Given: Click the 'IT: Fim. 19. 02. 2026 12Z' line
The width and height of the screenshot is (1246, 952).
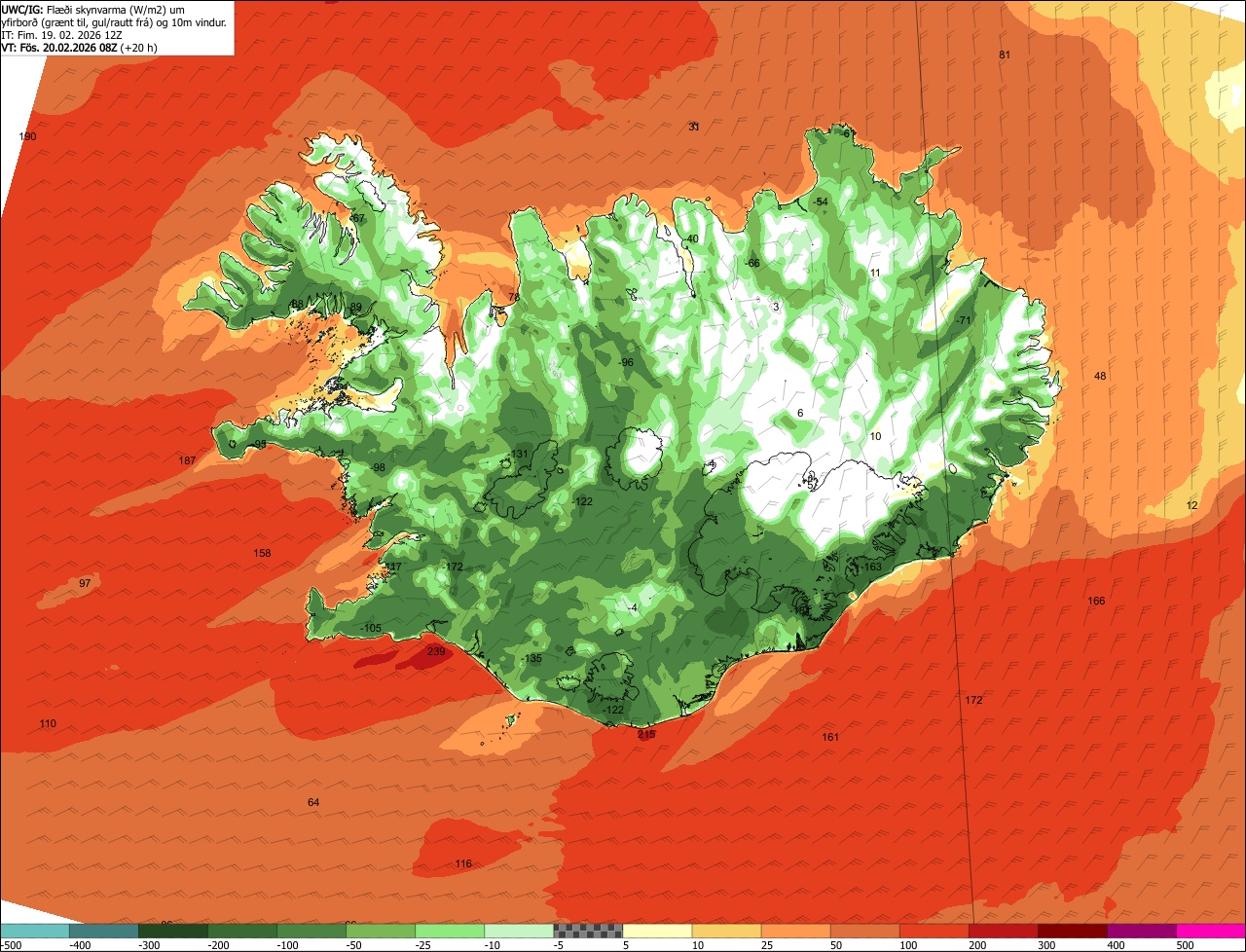Looking at the screenshot, I should point(61,35).
